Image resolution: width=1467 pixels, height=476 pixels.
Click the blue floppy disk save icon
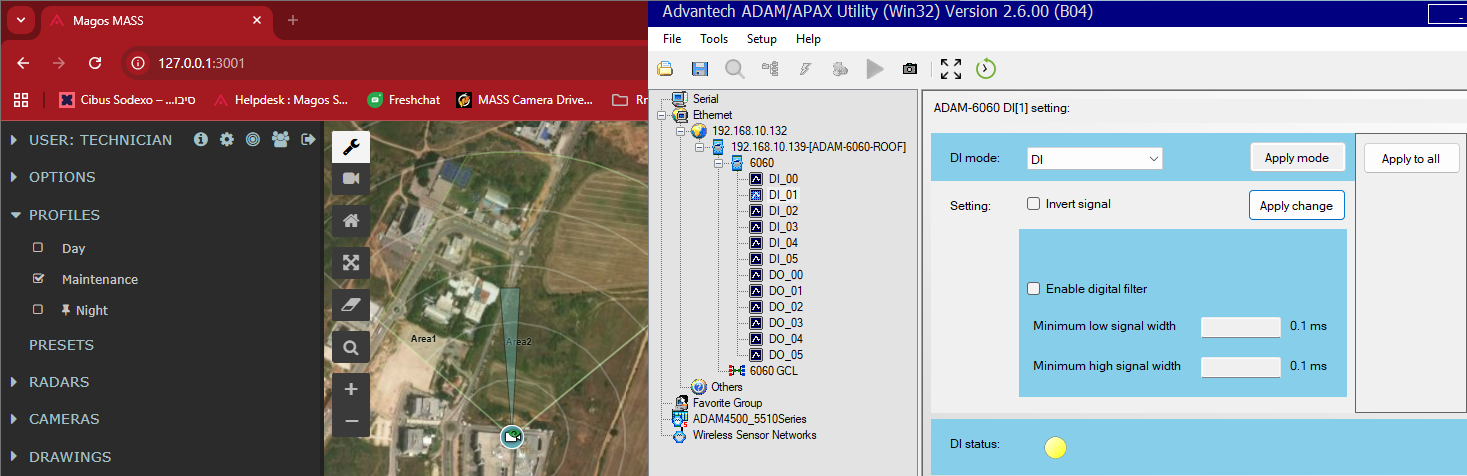pos(700,69)
